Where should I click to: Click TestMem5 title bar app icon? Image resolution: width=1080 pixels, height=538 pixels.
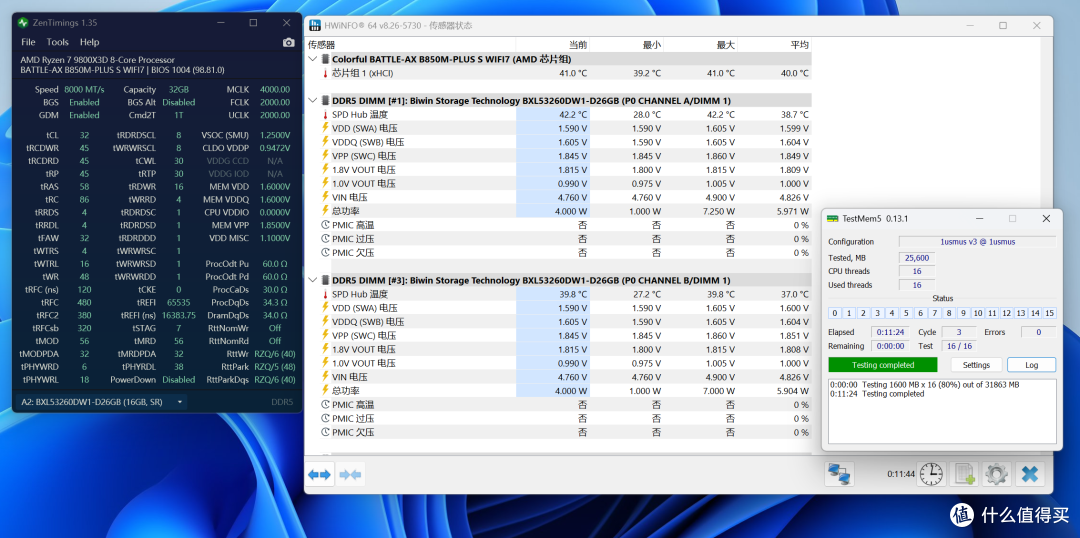click(833, 218)
